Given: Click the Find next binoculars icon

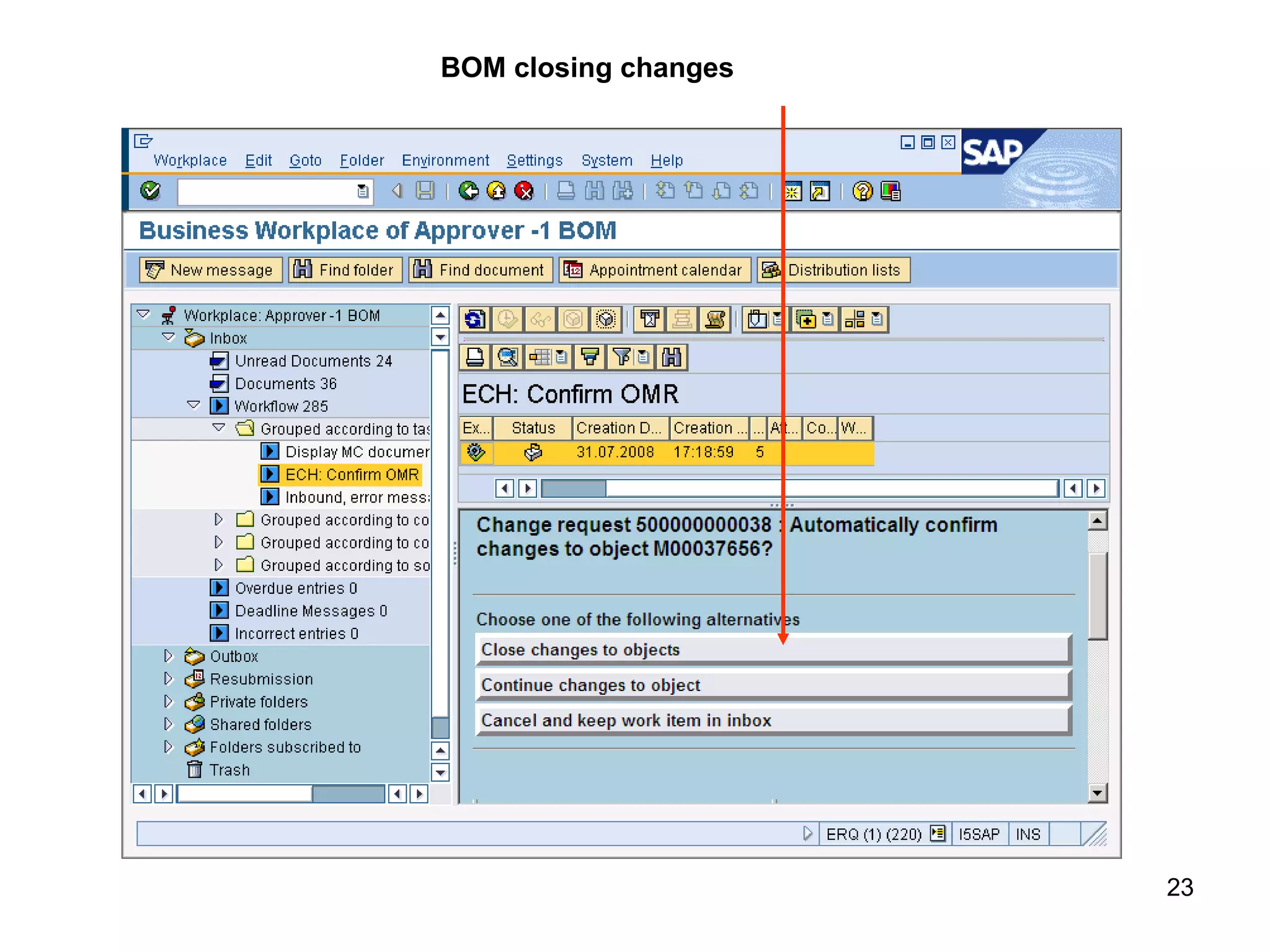Looking at the screenshot, I should pos(623,191).
